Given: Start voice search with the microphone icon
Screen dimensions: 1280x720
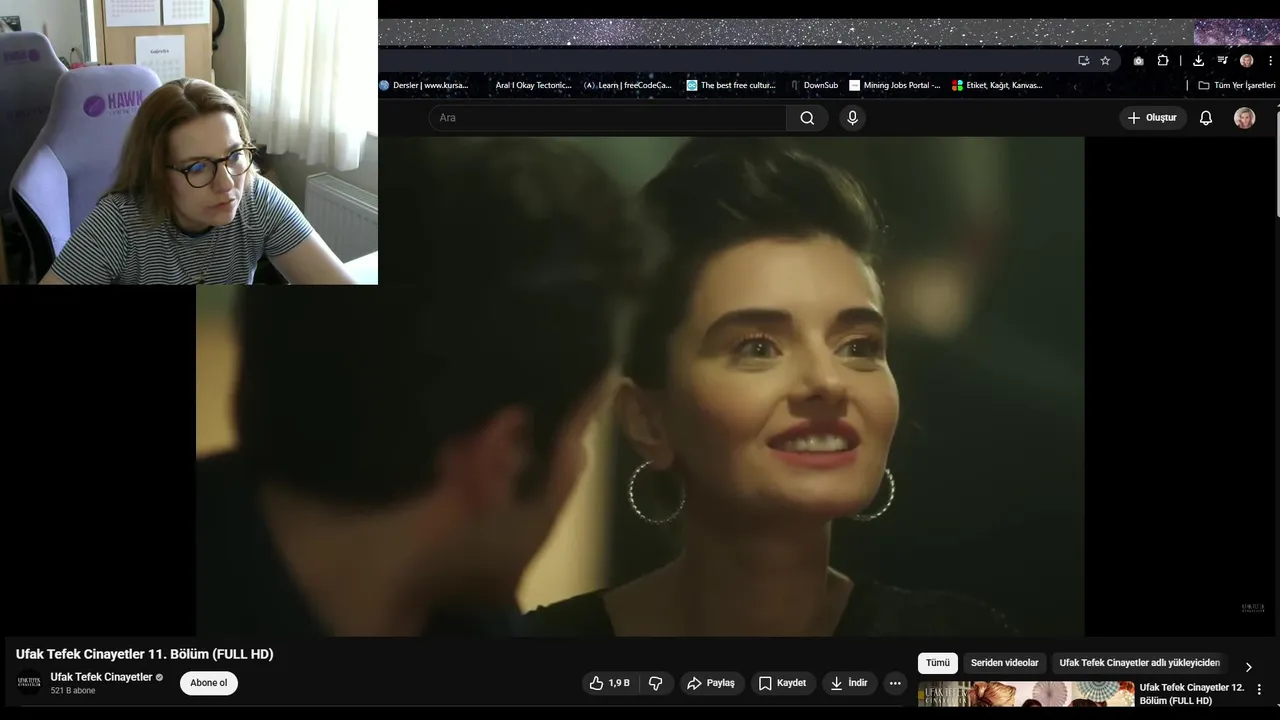Looking at the screenshot, I should 852,118.
